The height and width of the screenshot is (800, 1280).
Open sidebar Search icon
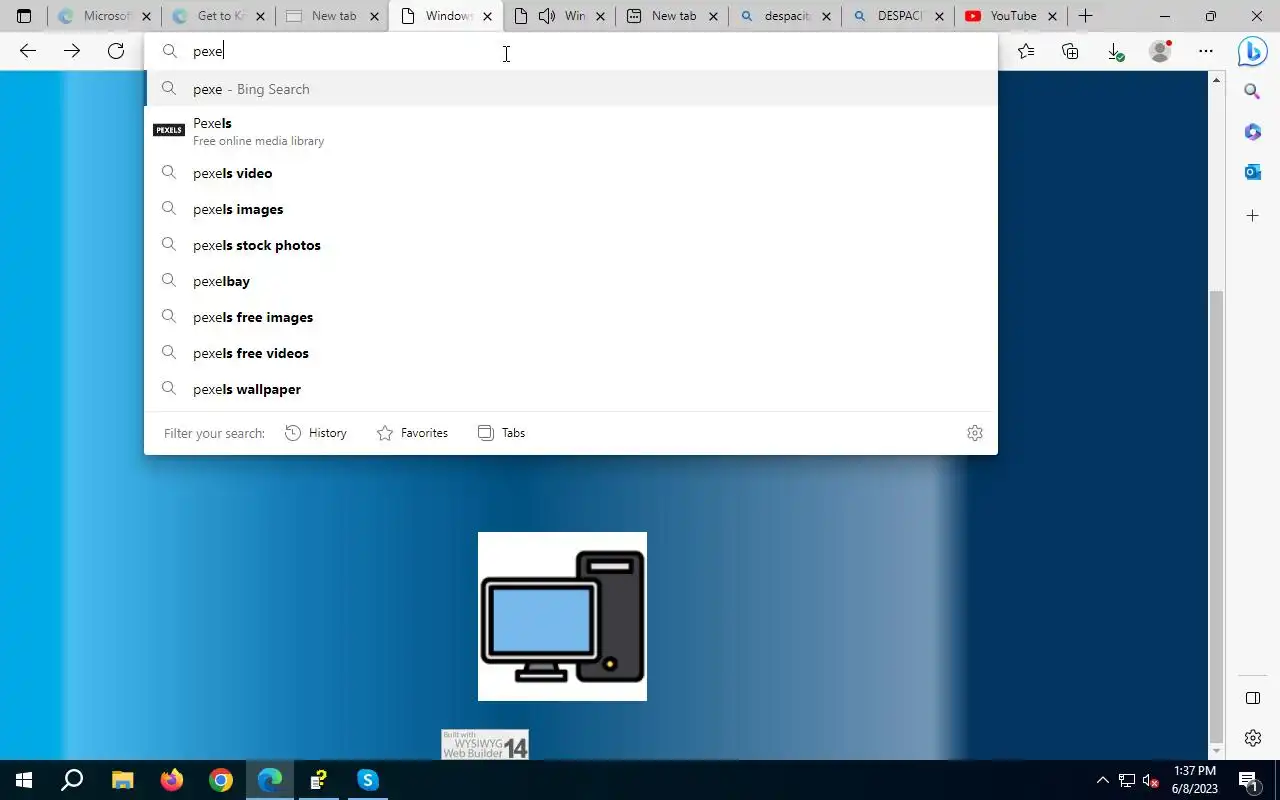point(1252,92)
